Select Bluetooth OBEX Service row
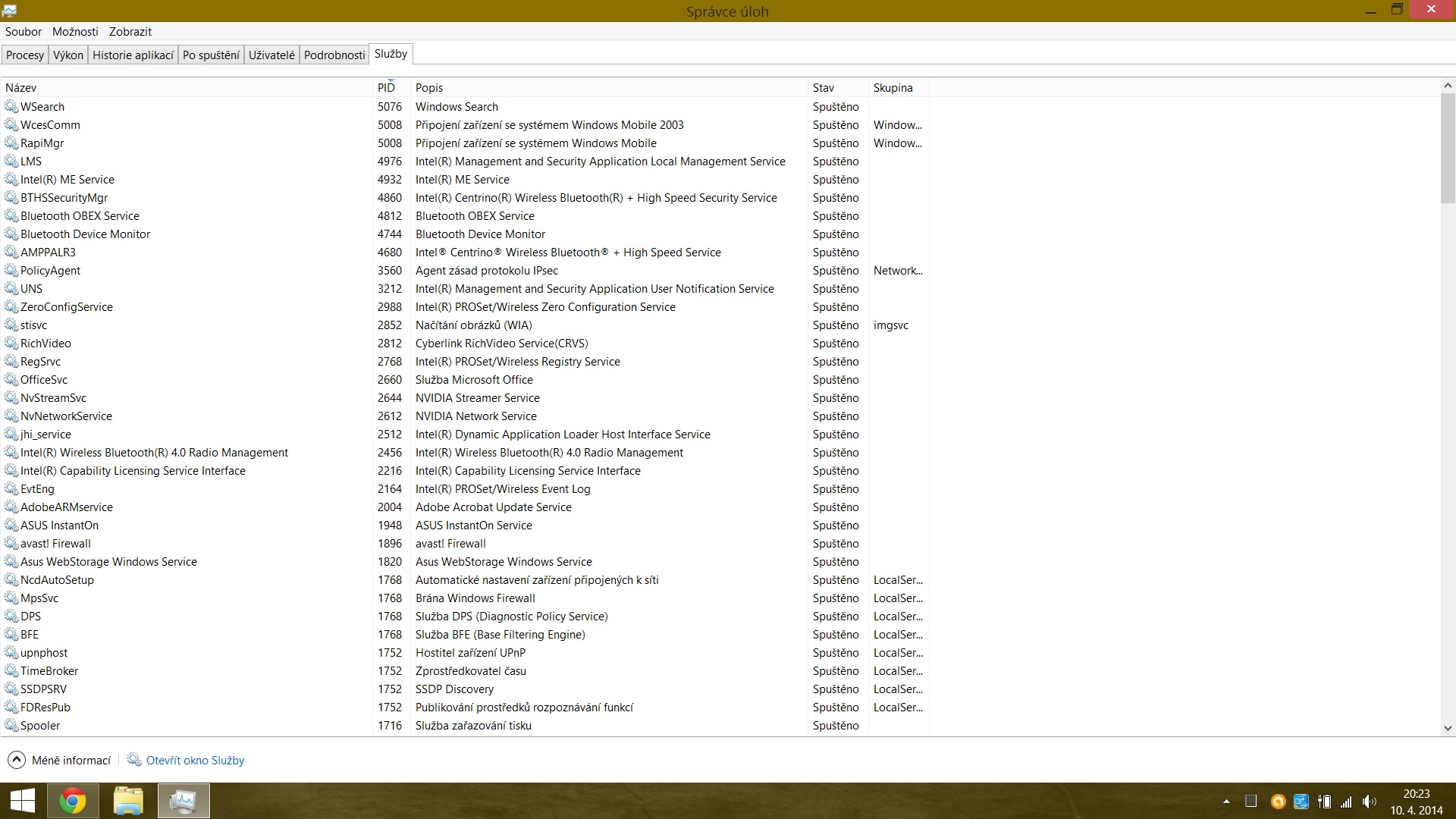 click(464, 215)
